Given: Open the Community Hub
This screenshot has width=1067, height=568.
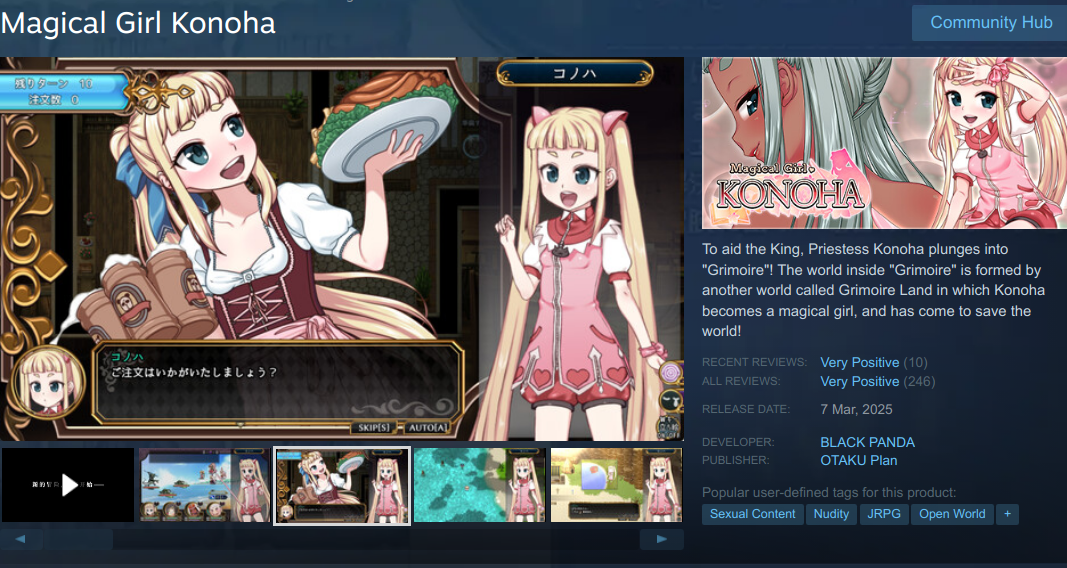Looking at the screenshot, I should tap(991, 22).
